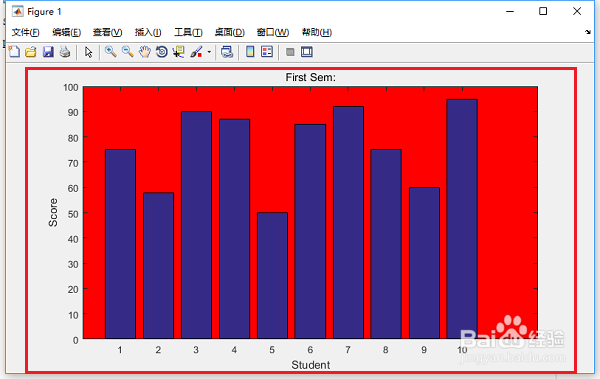Click the 'Student' x-axis label
The width and height of the screenshot is (600, 379).
(x=310, y=365)
